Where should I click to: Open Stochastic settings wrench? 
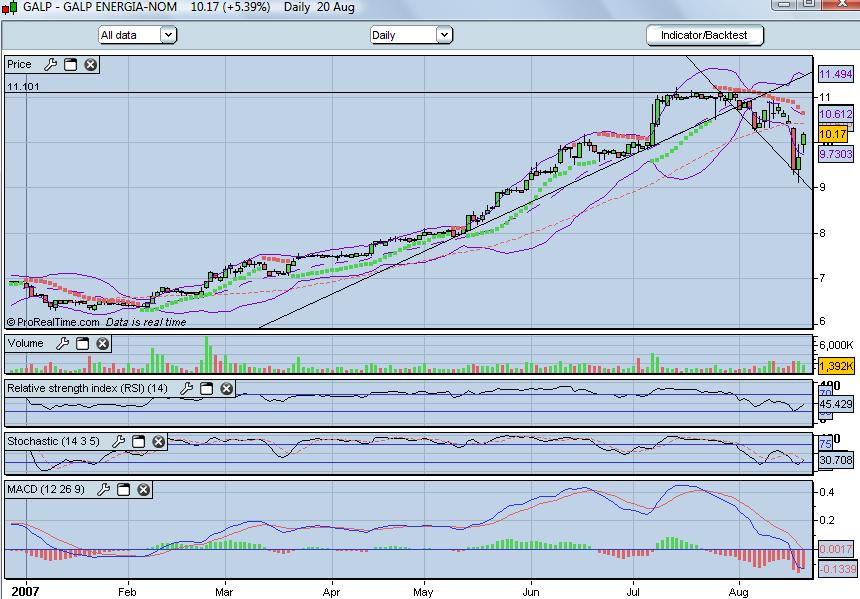click(118, 441)
